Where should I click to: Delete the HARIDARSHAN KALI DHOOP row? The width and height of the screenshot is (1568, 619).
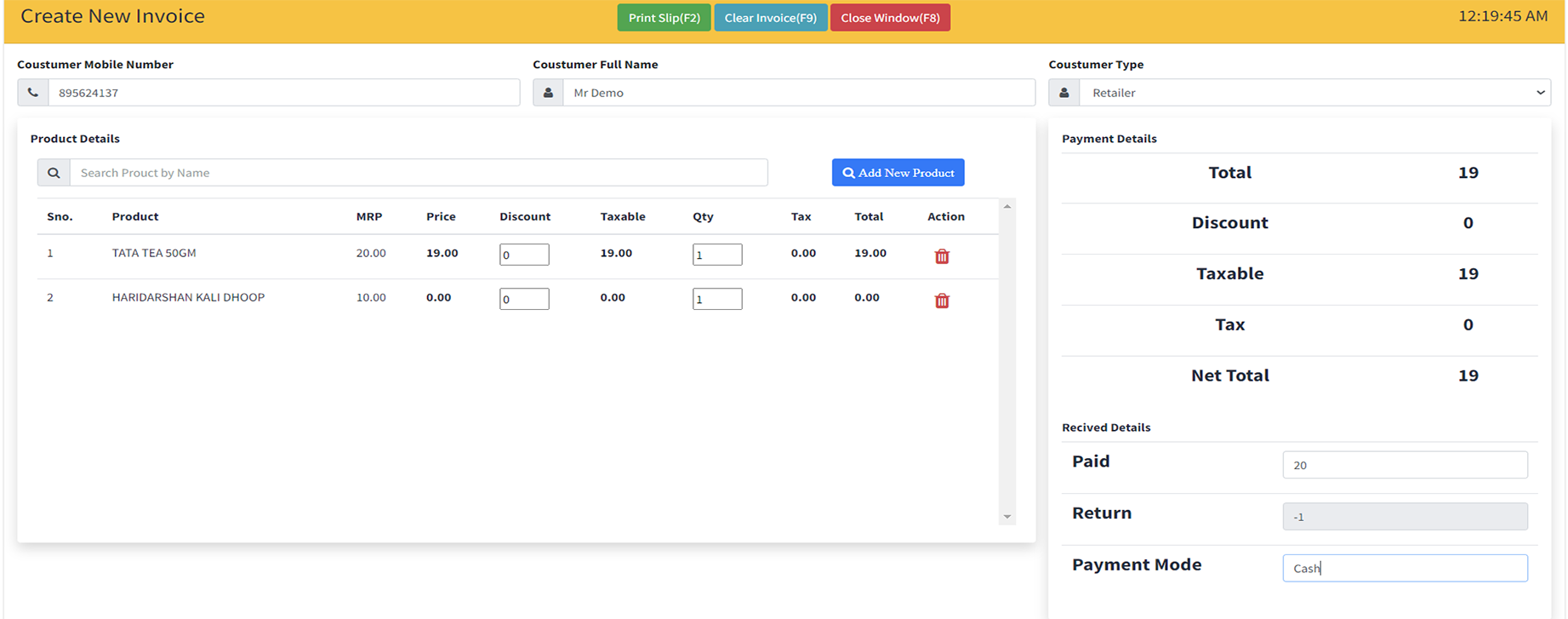[x=942, y=301]
